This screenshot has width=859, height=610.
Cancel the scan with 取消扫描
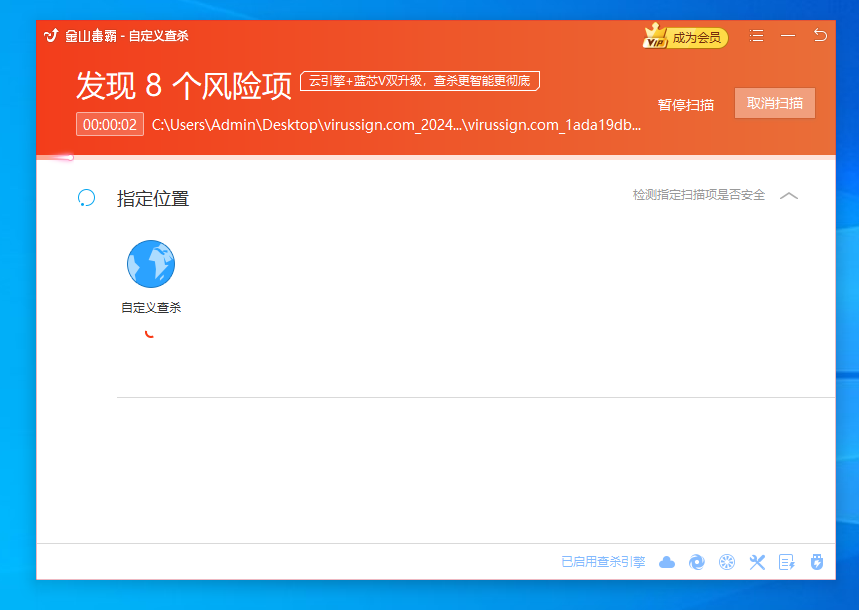pos(775,103)
